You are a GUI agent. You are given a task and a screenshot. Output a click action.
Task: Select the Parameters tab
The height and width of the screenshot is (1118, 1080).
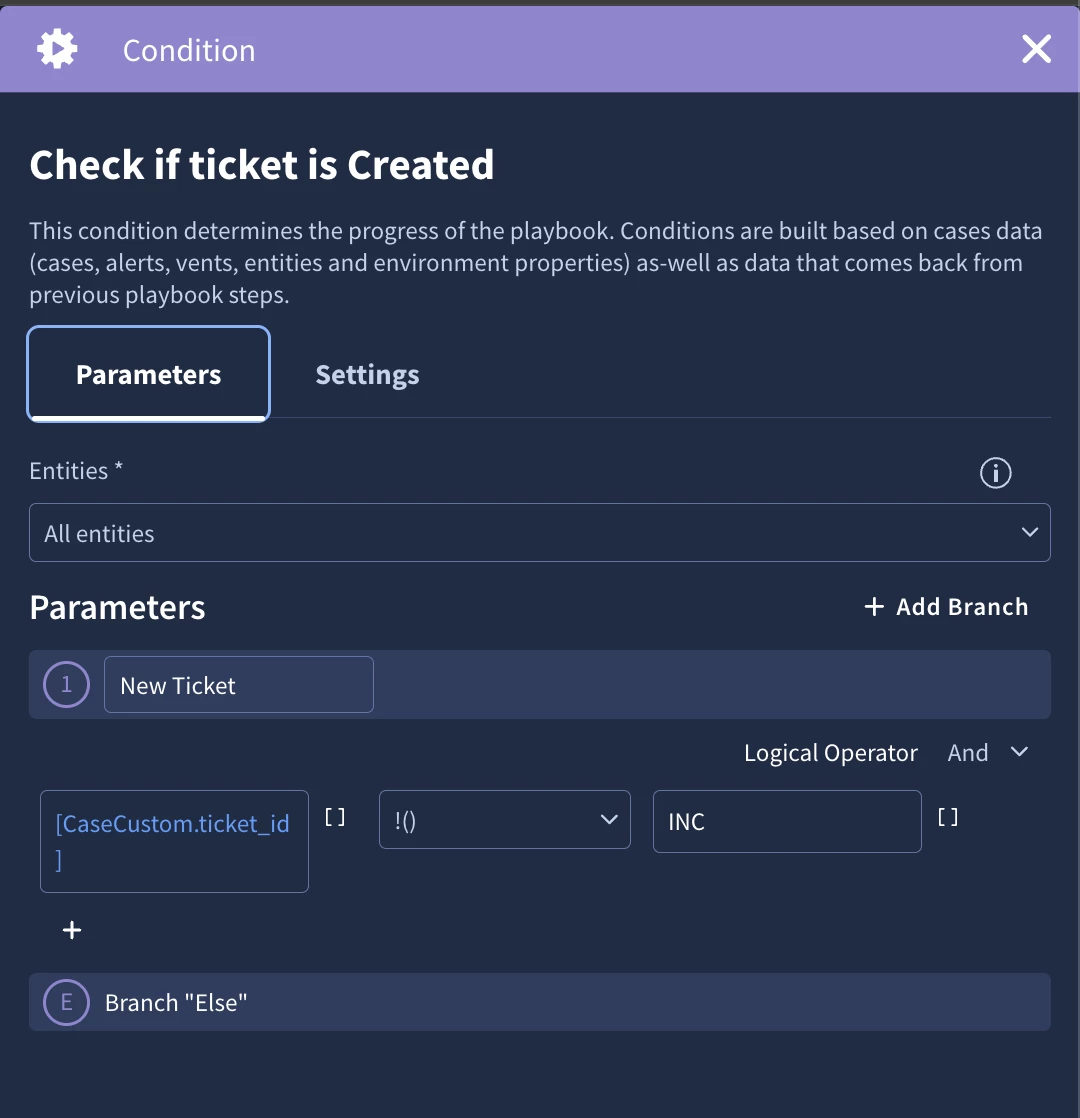coord(148,374)
